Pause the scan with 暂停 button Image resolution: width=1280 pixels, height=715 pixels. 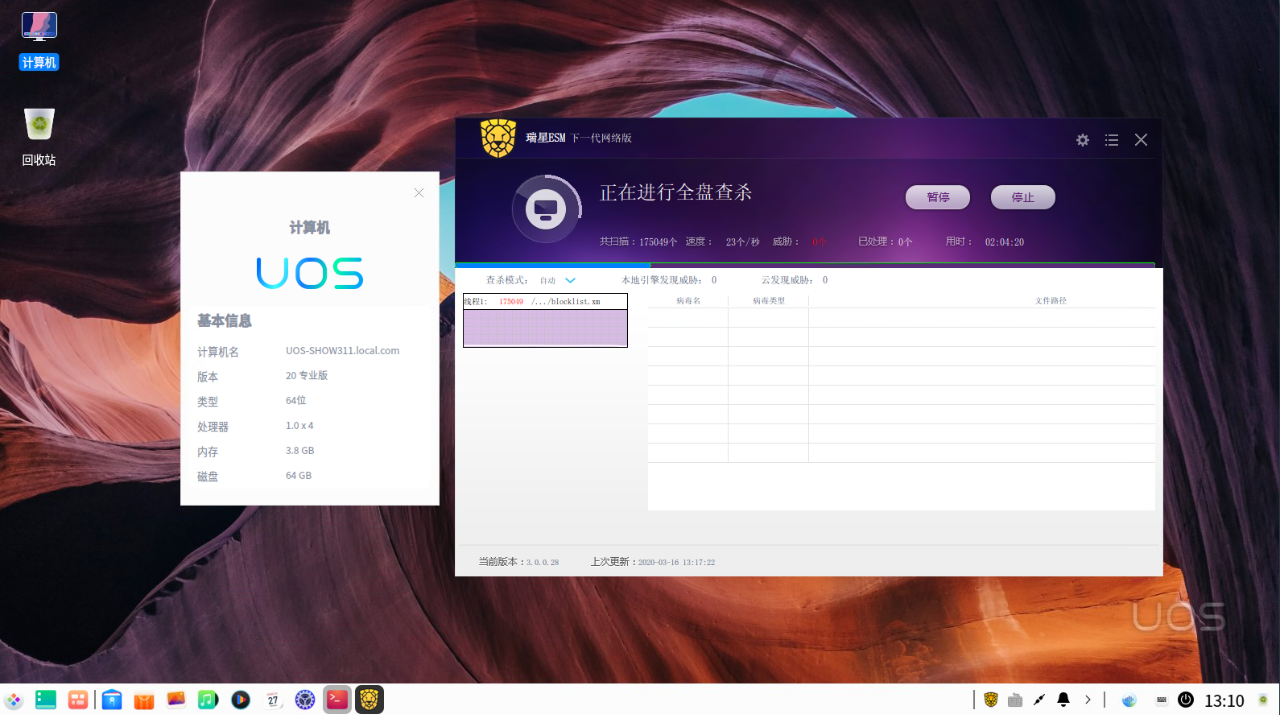pyautogui.click(x=937, y=197)
